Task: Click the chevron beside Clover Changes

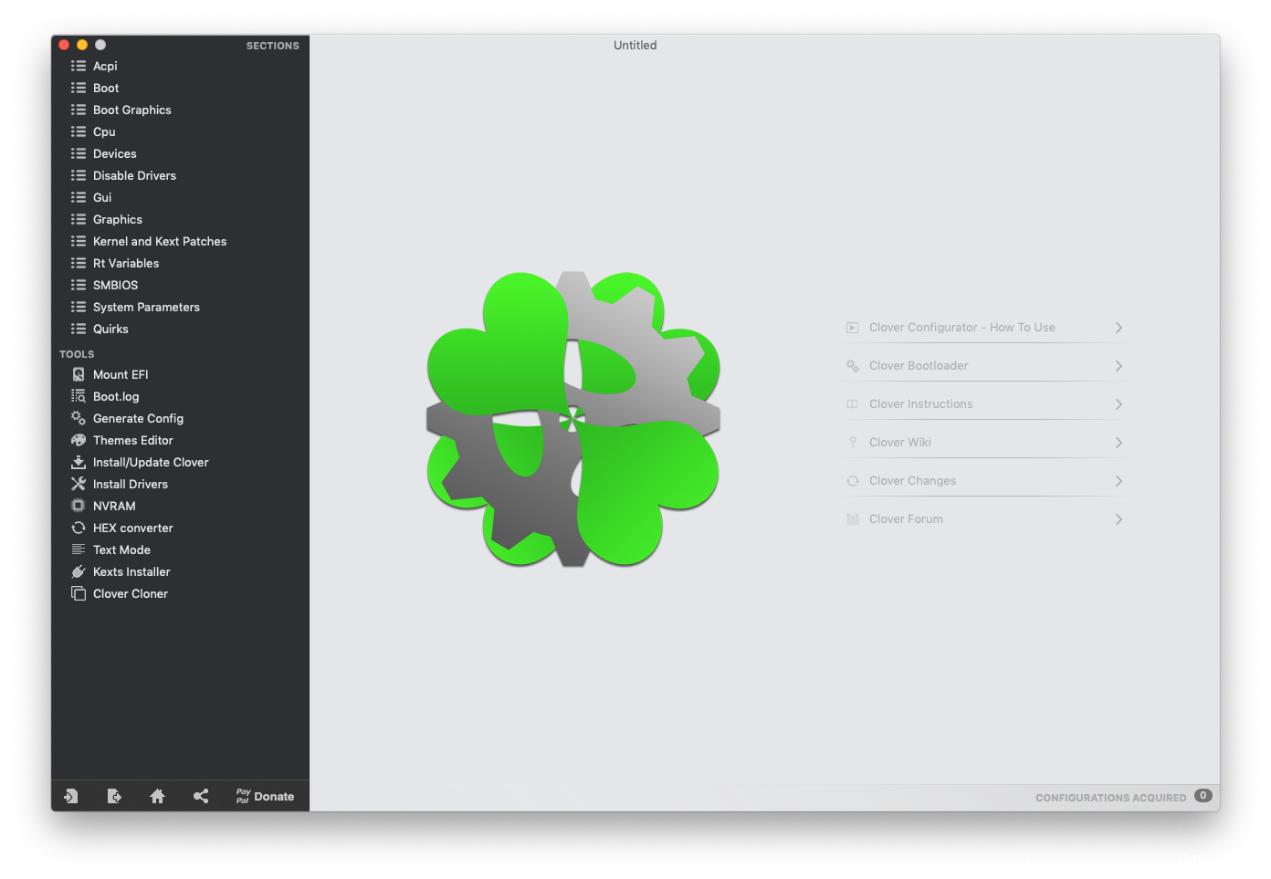Action: (1119, 481)
